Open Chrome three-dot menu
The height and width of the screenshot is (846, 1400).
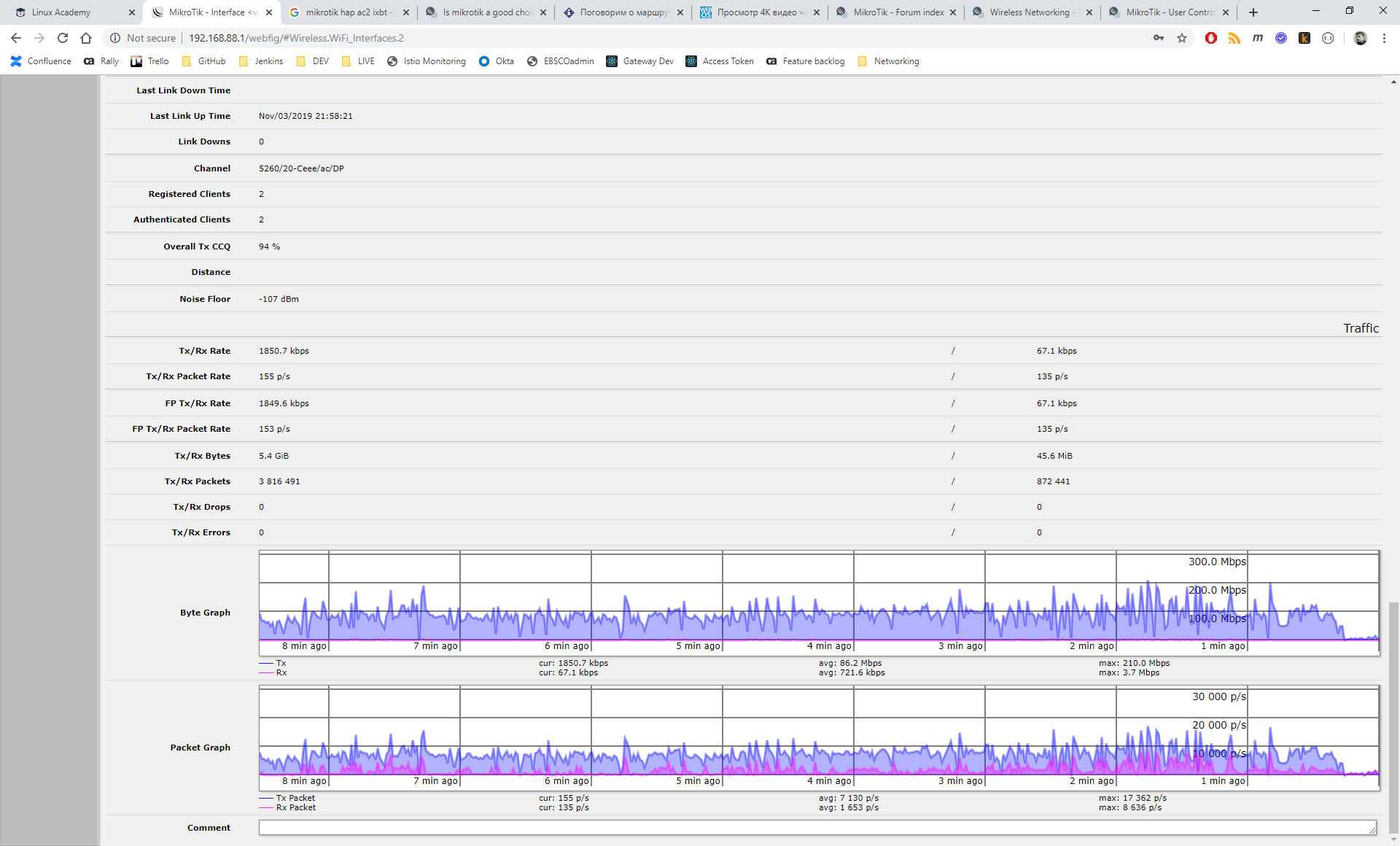coord(1384,38)
